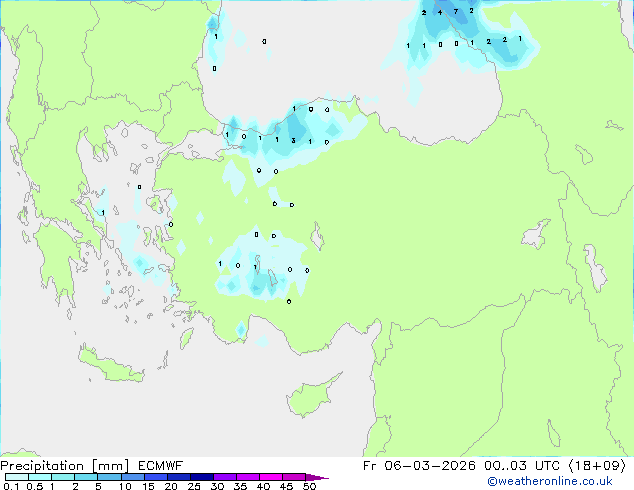Click the 0.1–0.5 mm legend swatch

pos(17,477)
